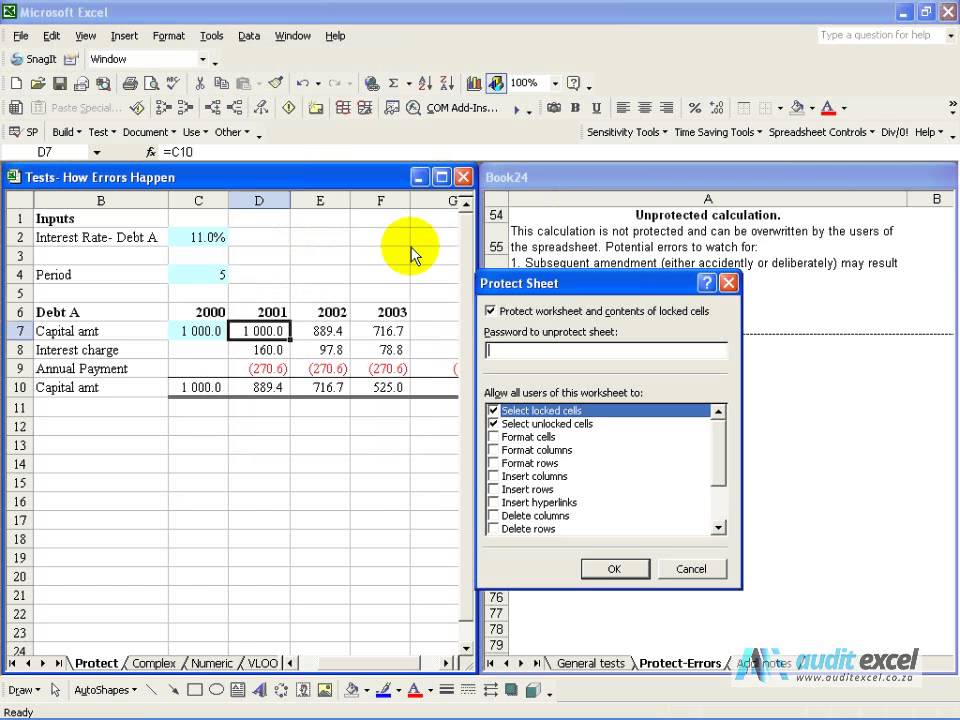Image resolution: width=960 pixels, height=720 pixels.
Task: Sort descending Z to A
Action: tap(448, 83)
